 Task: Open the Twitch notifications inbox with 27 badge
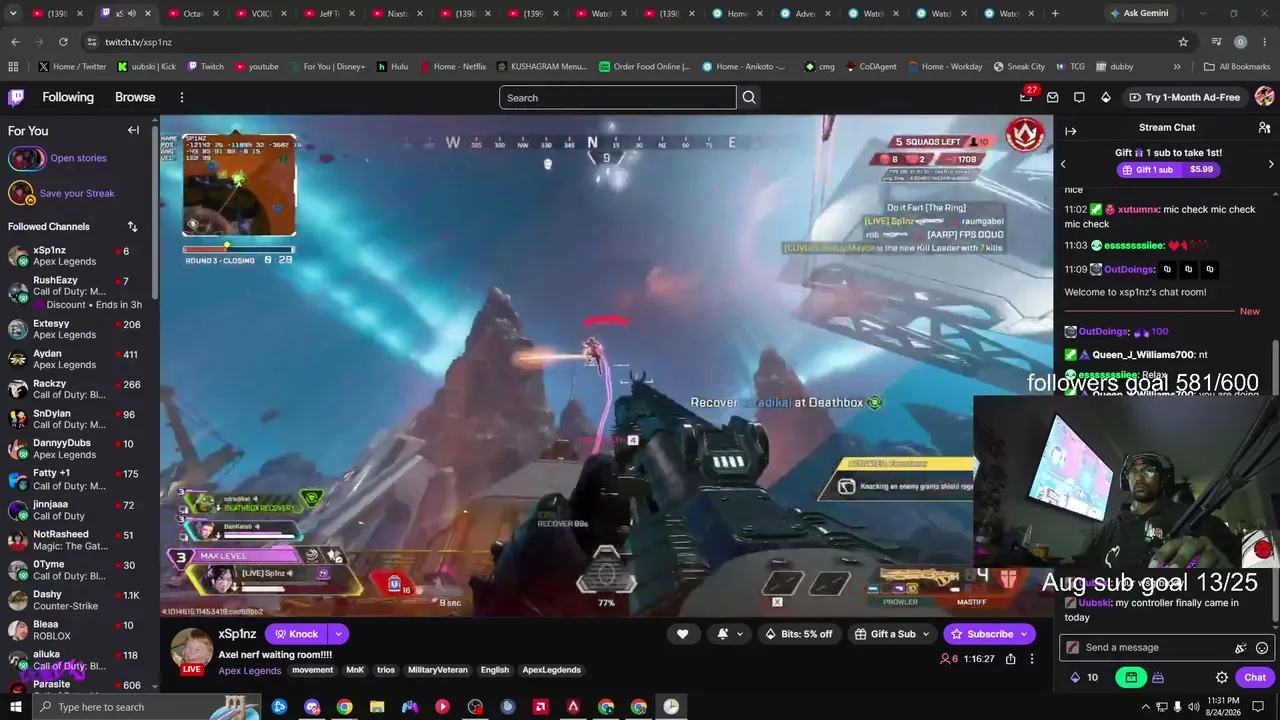click(x=1026, y=97)
